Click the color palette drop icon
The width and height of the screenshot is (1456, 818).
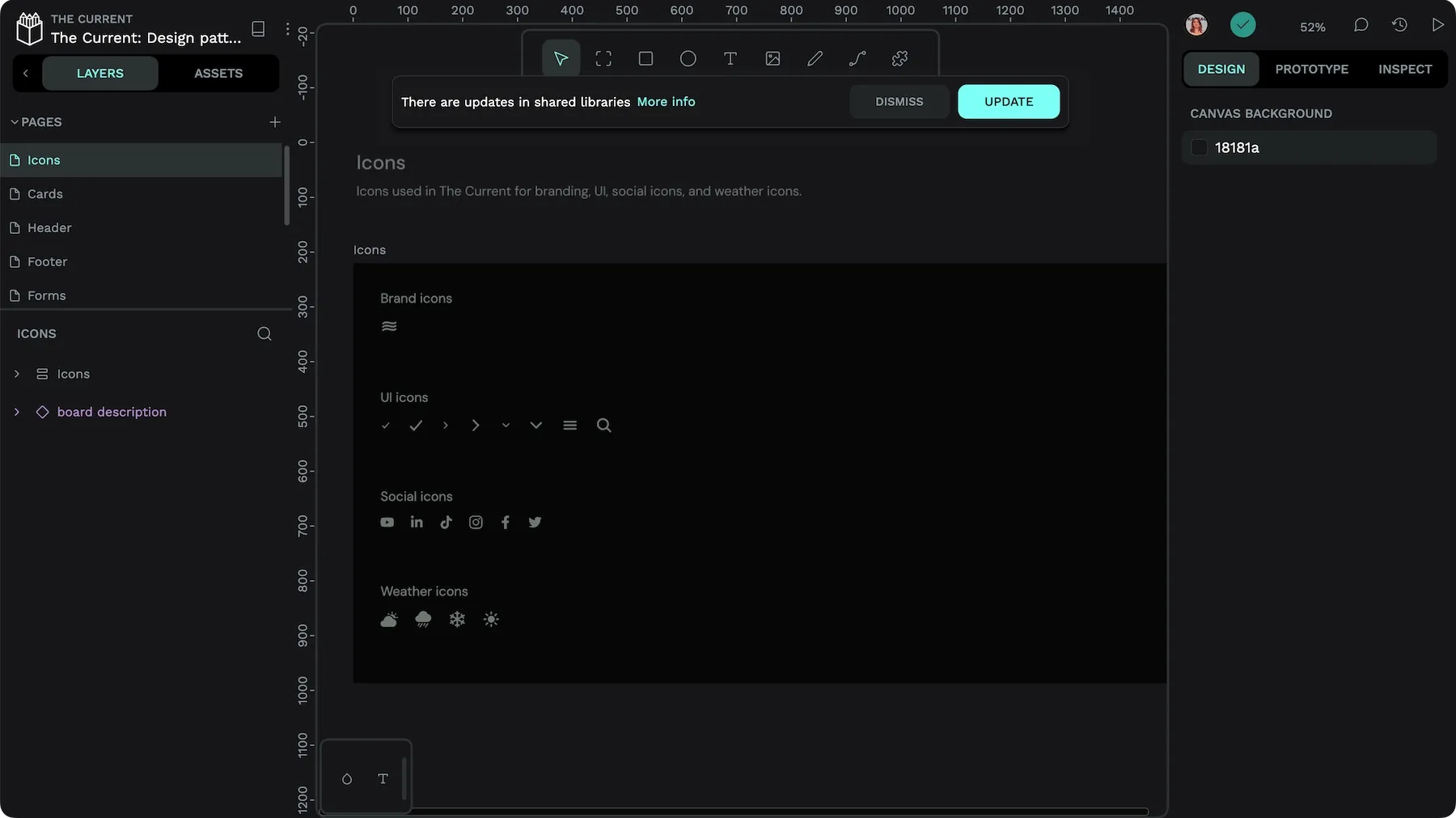pos(347,778)
